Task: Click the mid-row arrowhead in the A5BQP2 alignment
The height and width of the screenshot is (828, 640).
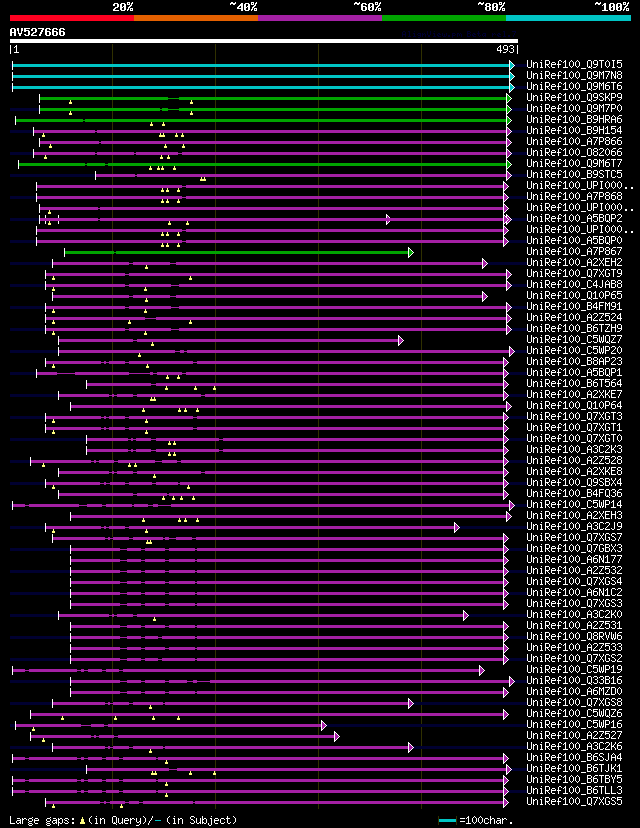Action: 388,219
